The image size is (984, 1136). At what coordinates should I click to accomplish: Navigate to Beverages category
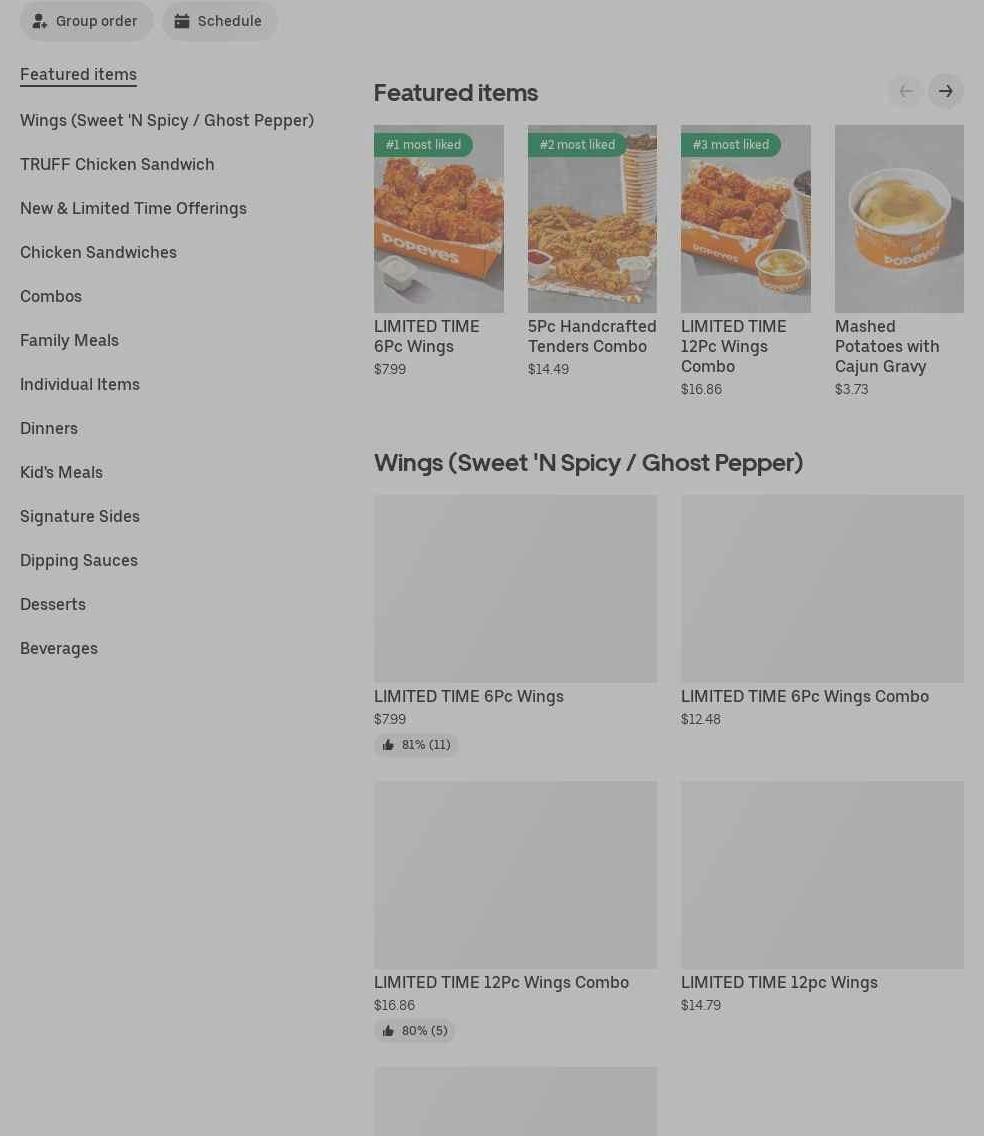point(59,648)
